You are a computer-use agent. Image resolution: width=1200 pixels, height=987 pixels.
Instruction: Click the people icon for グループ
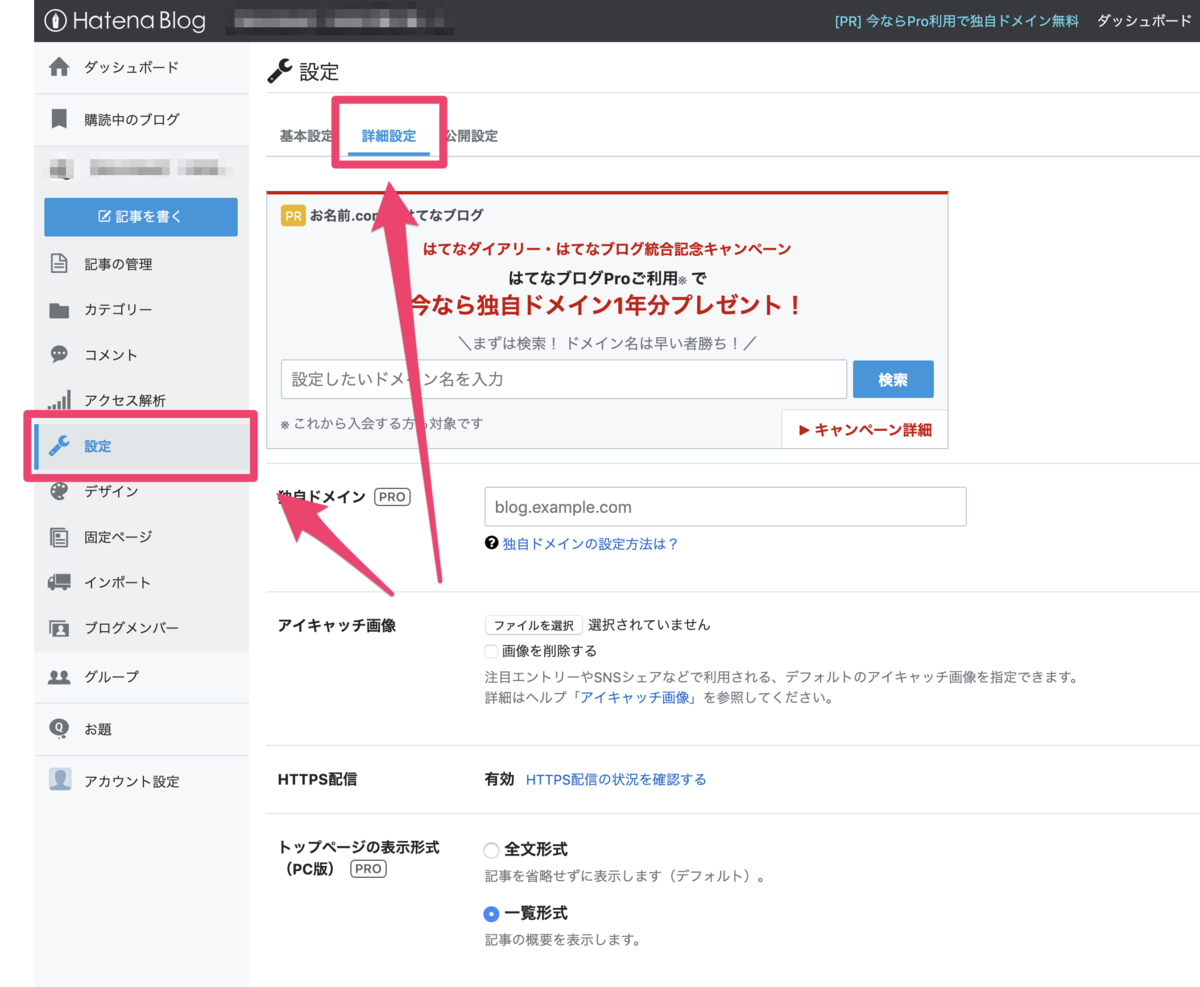59,676
